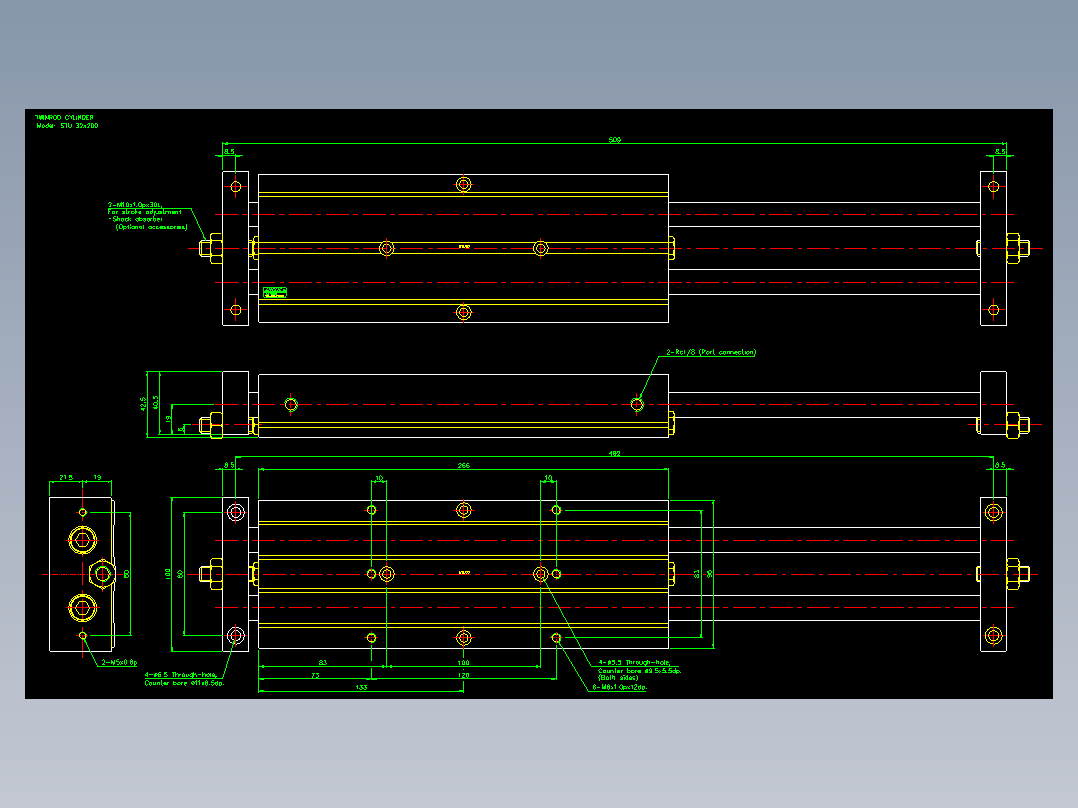Select the "(Port connection)" leader label

click(x=726, y=352)
